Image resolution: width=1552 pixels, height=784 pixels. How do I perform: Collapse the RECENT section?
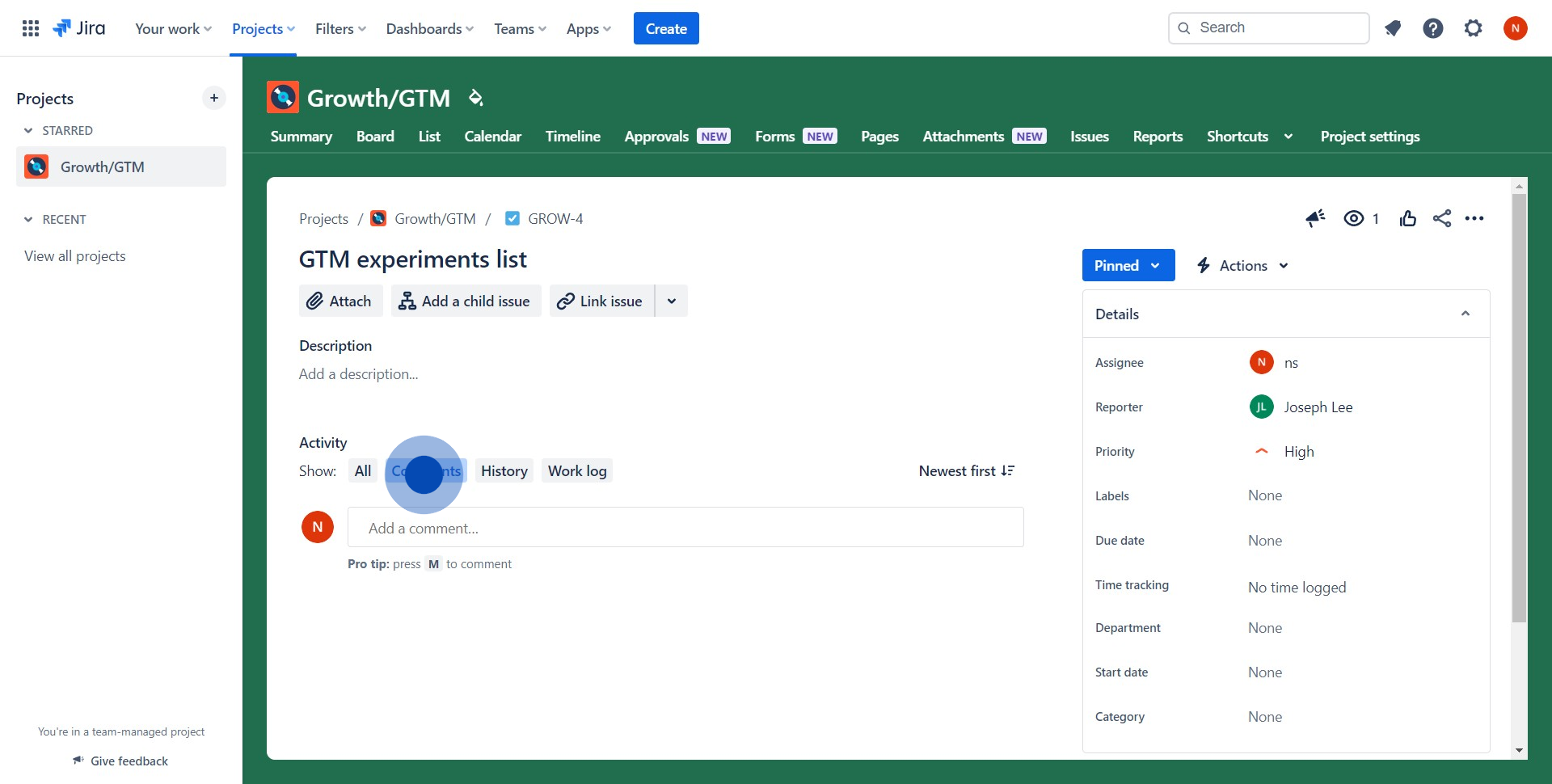[x=28, y=219]
